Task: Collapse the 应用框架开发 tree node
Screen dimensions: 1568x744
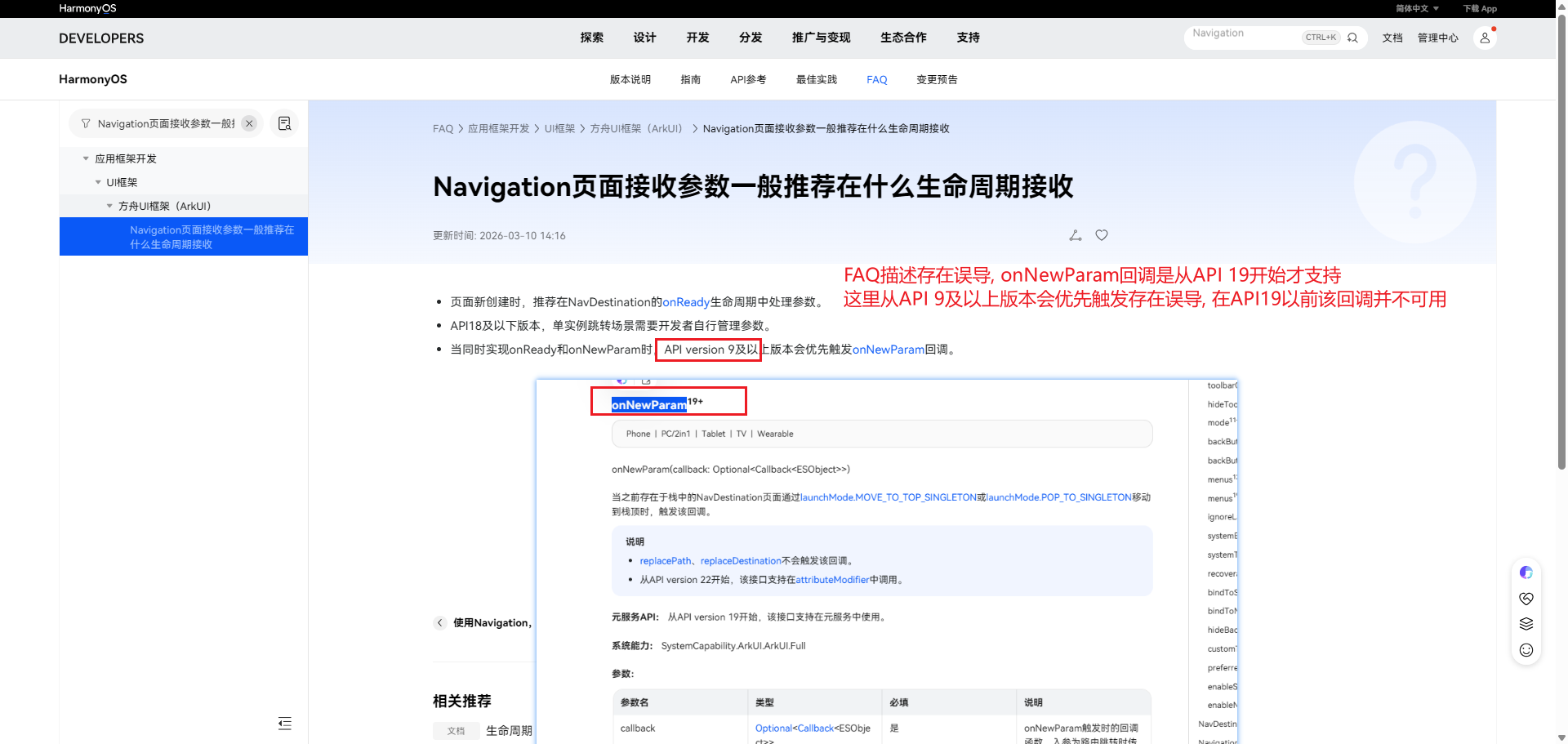Action: point(86,158)
